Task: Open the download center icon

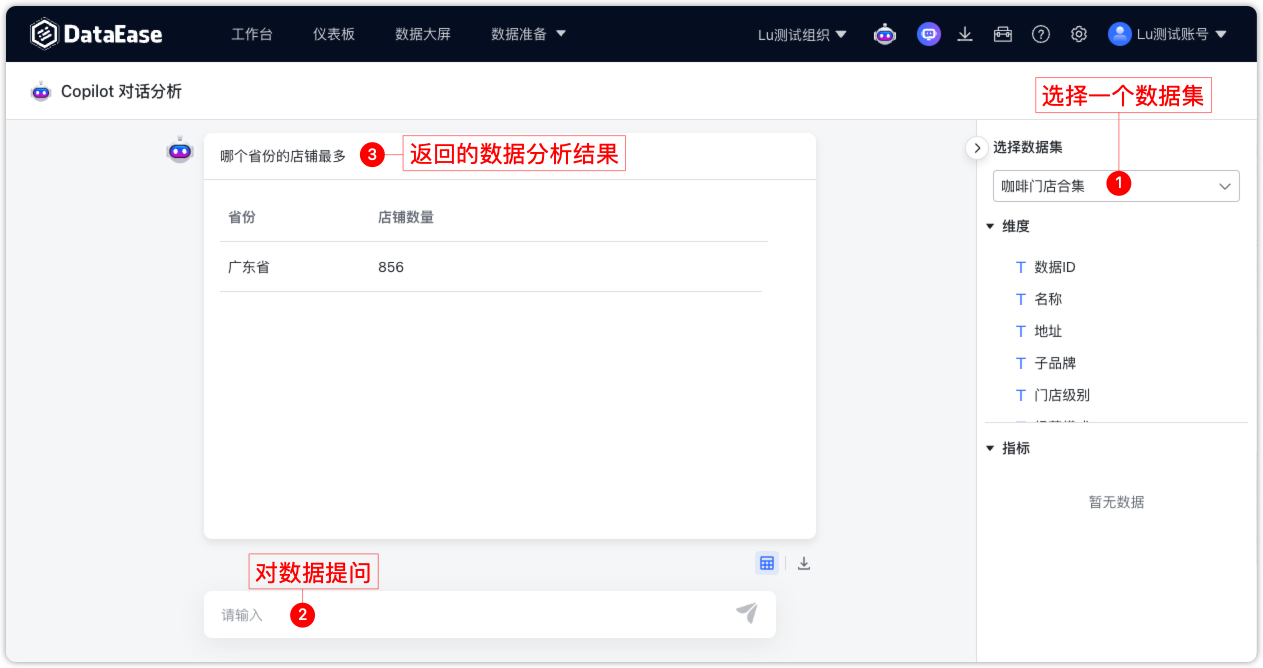Action: 964,33
